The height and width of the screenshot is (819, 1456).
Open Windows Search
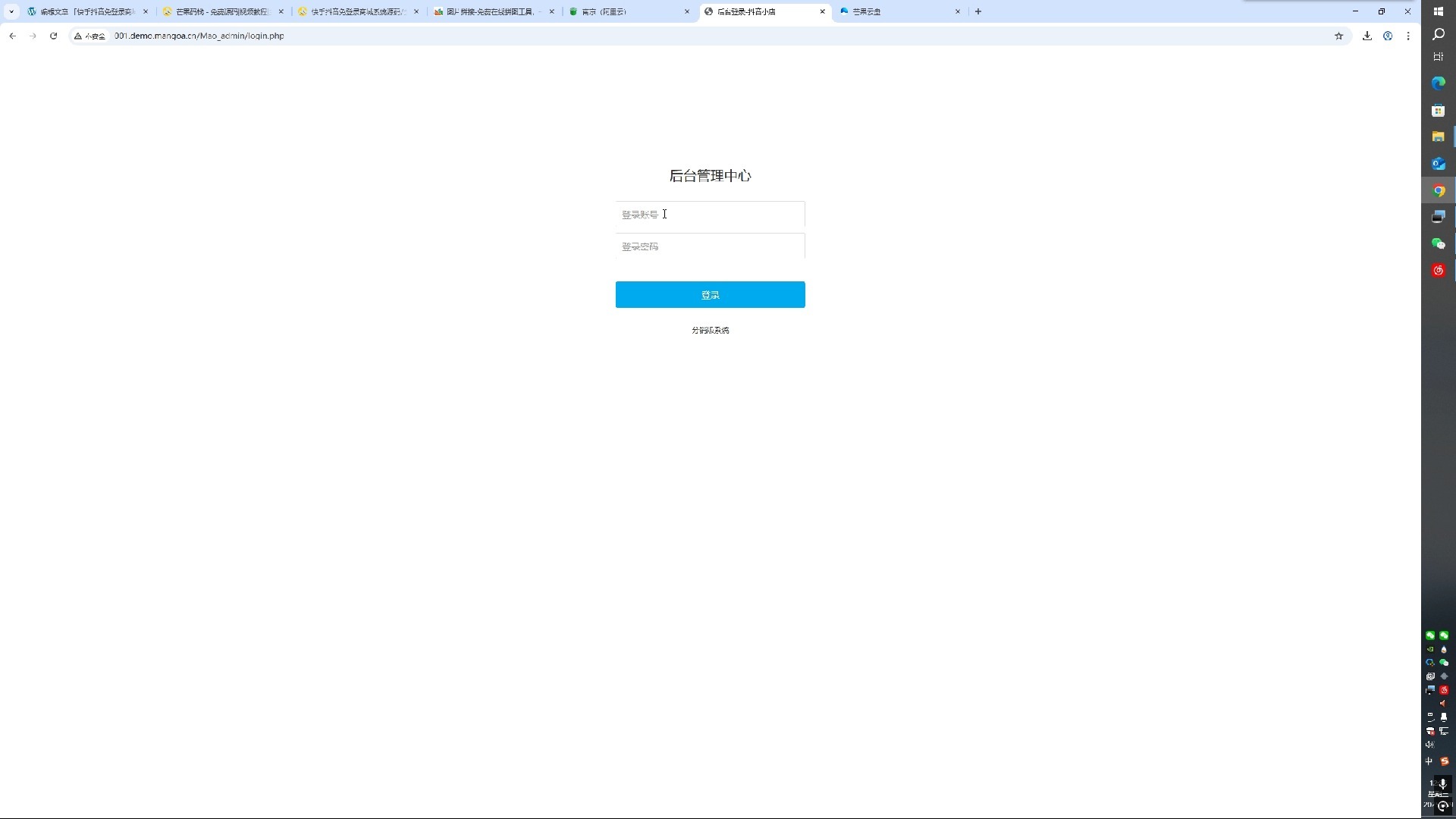1439,34
